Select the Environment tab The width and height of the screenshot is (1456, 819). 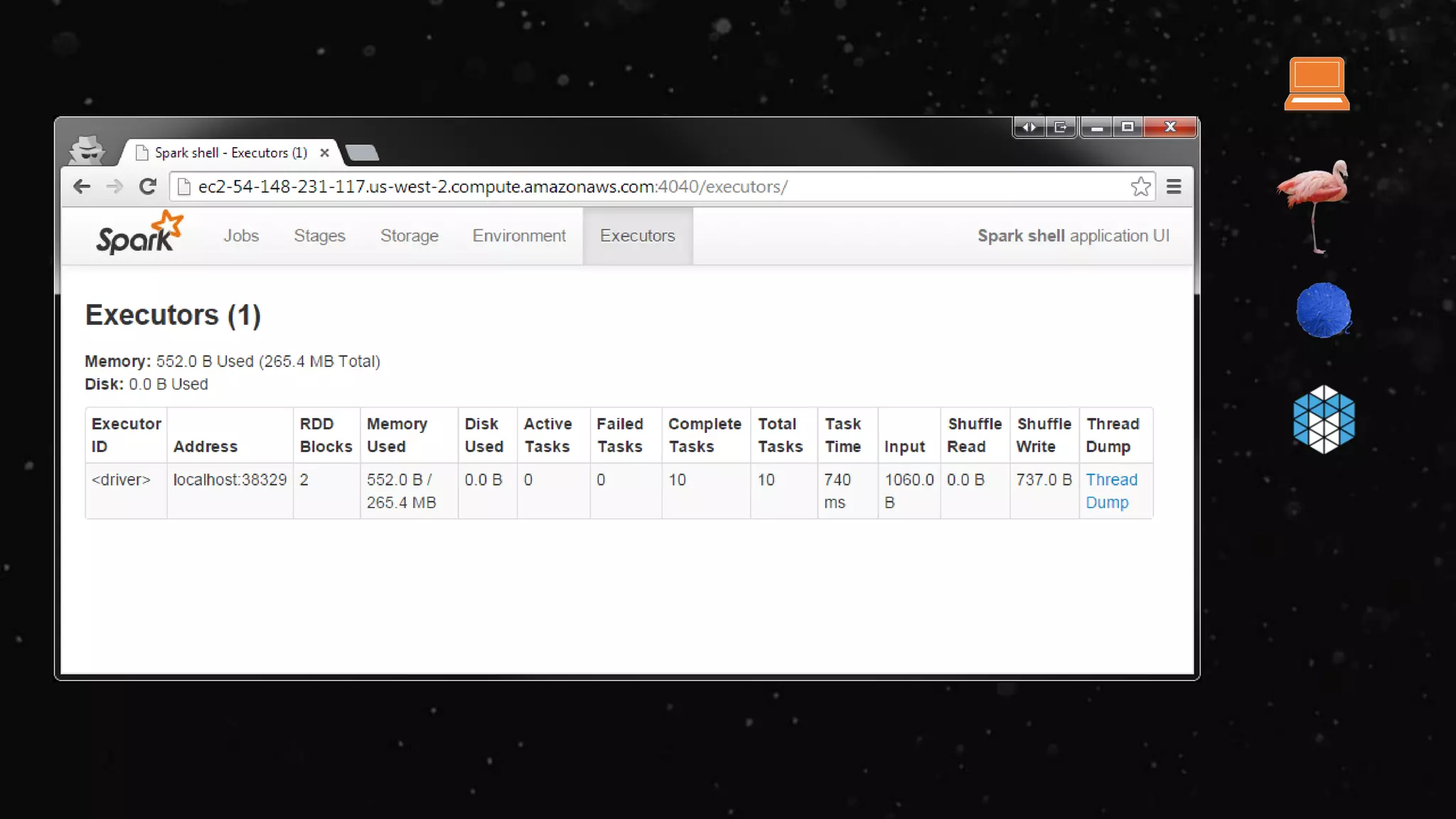click(x=519, y=236)
